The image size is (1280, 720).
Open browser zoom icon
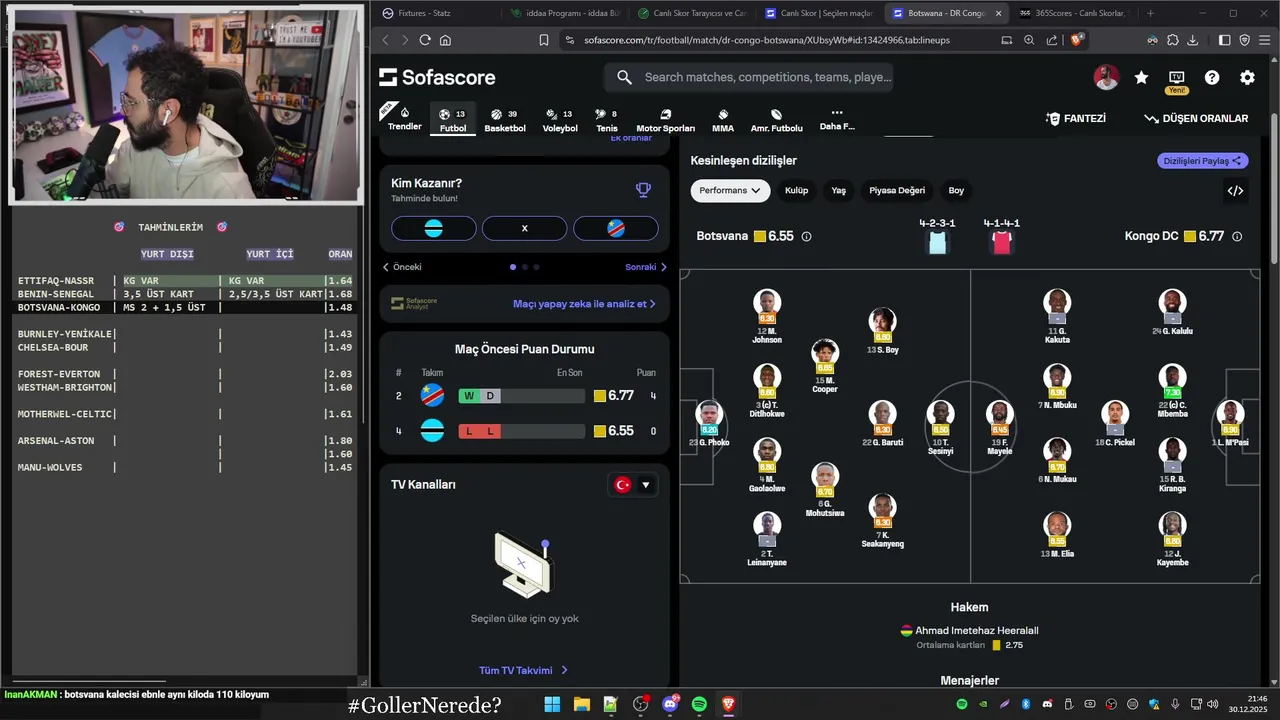1029,40
